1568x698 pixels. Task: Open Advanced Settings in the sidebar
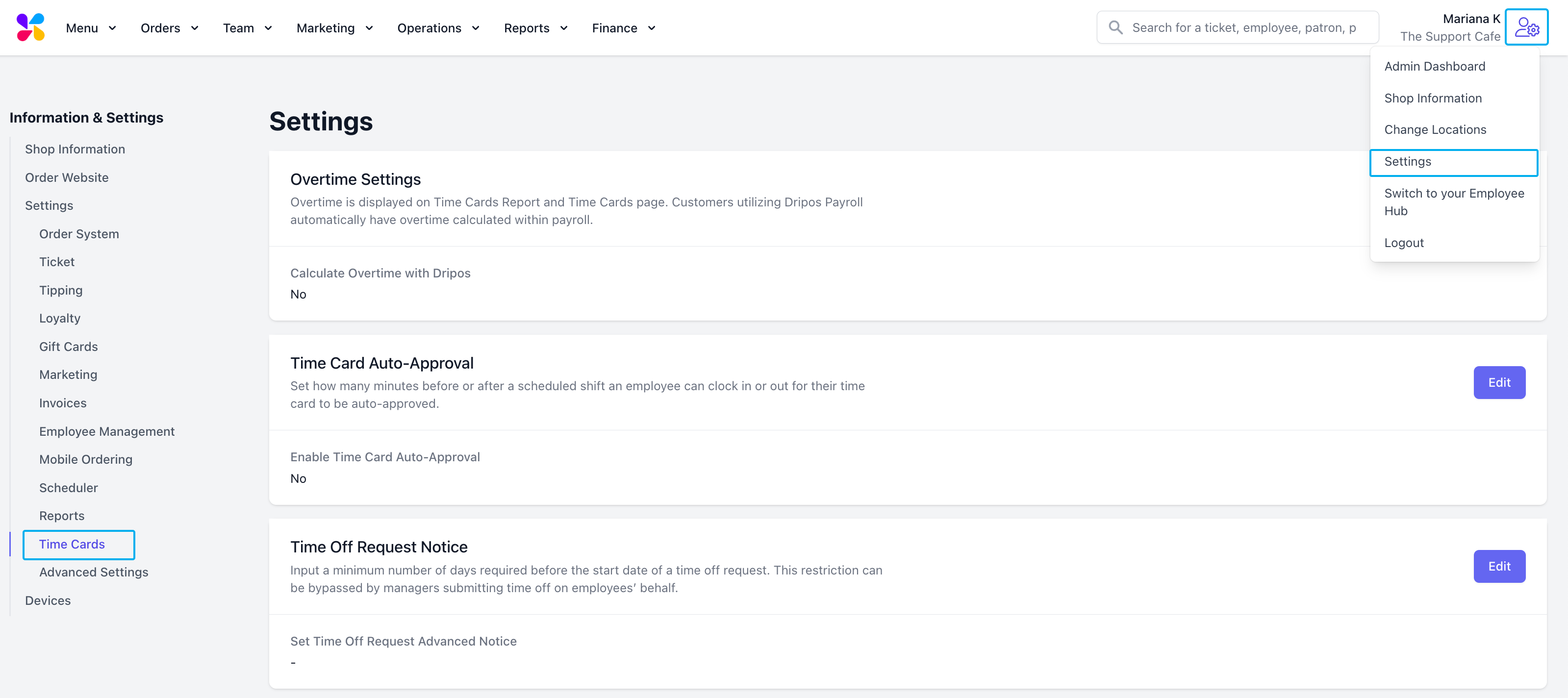coord(94,572)
